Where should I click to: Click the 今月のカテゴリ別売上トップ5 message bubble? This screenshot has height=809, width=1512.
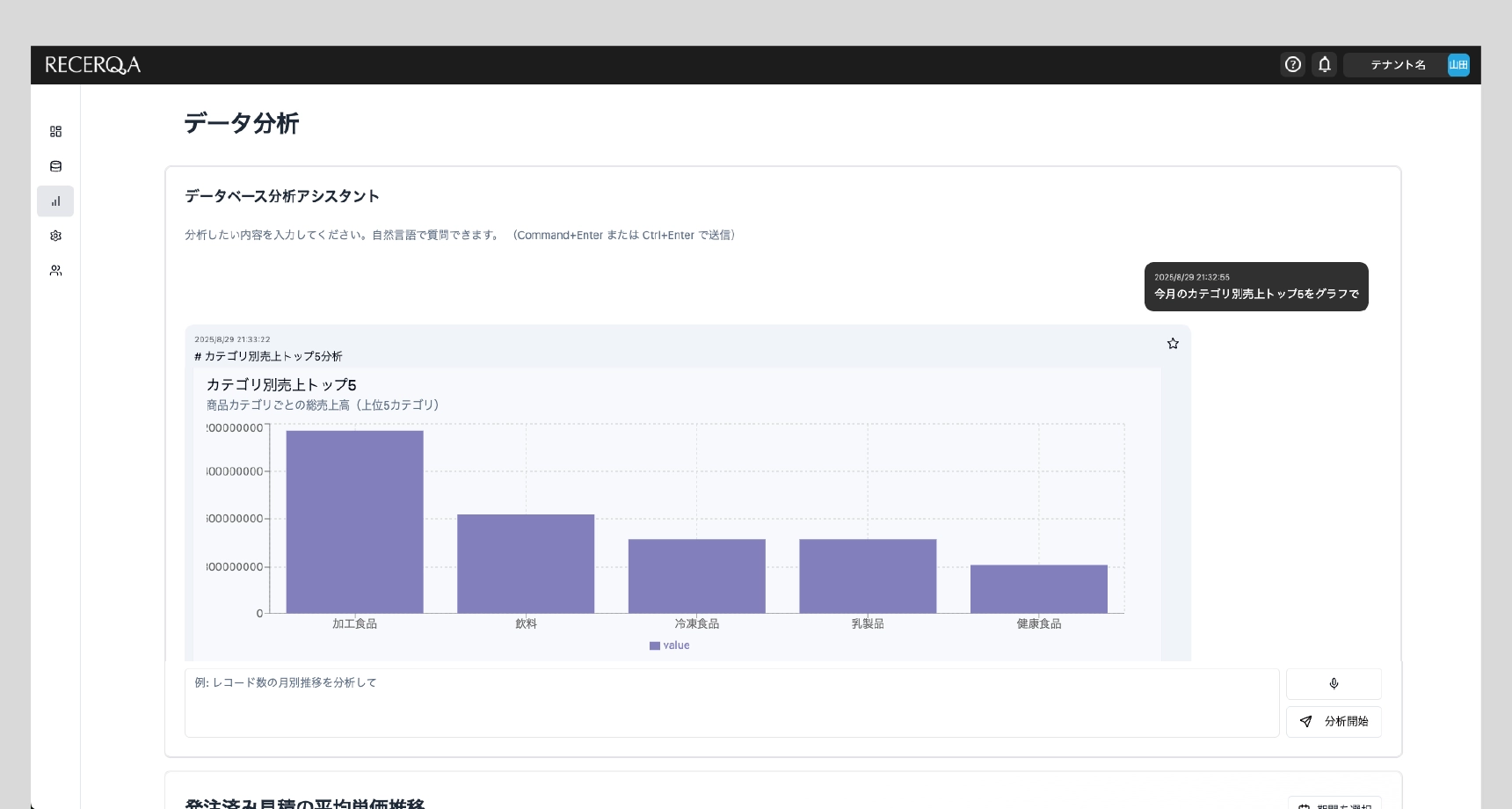pyautogui.click(x=1255, y=287)
